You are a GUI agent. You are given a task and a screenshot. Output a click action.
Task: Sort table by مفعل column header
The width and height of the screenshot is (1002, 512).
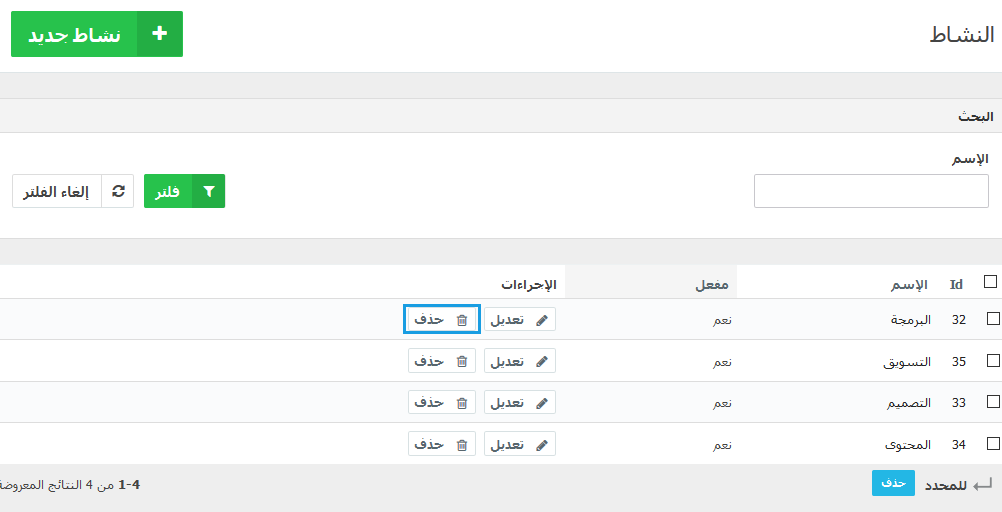click(712, 284)
